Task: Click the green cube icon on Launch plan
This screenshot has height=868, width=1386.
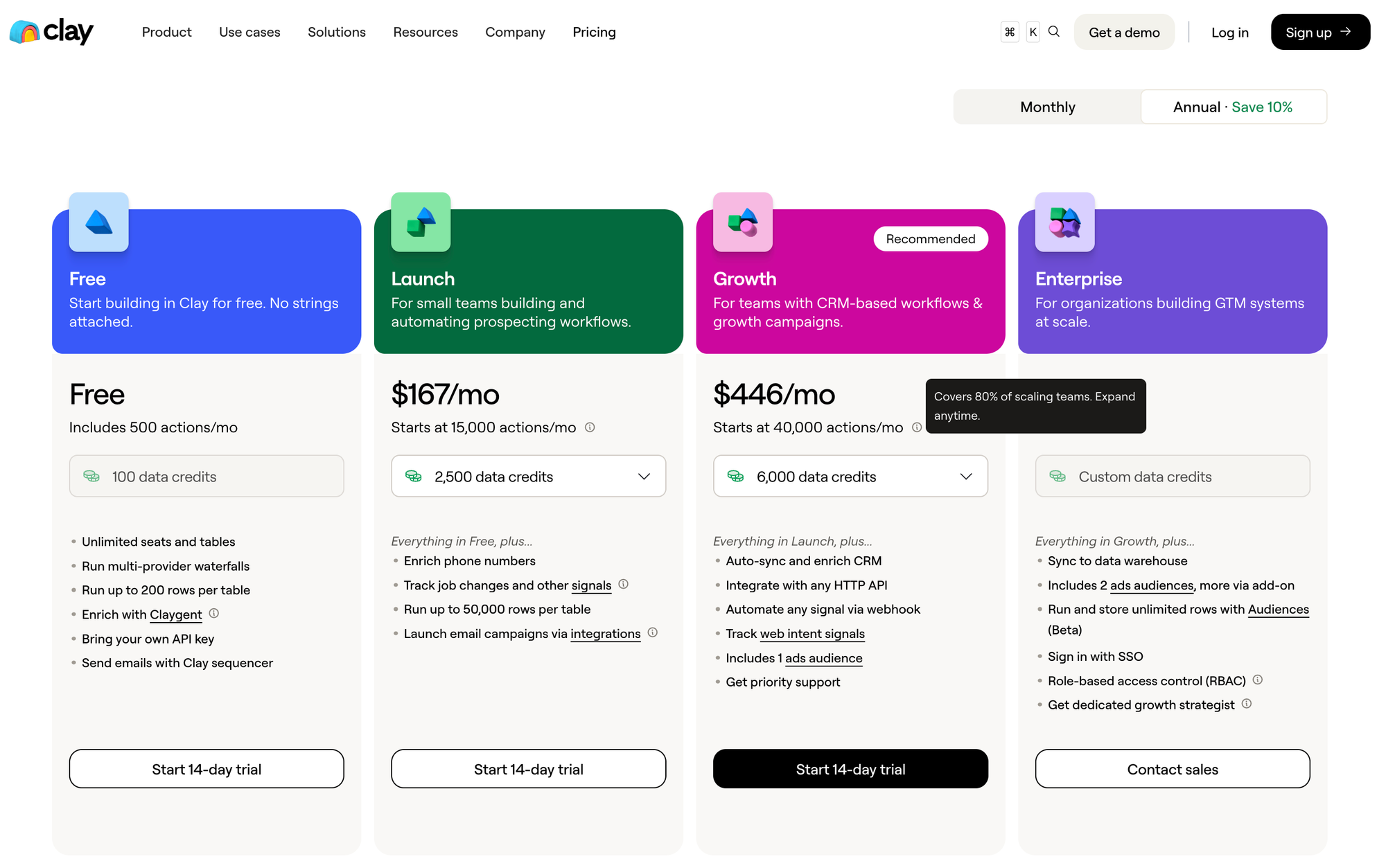Action: click(x=420, y=222)
